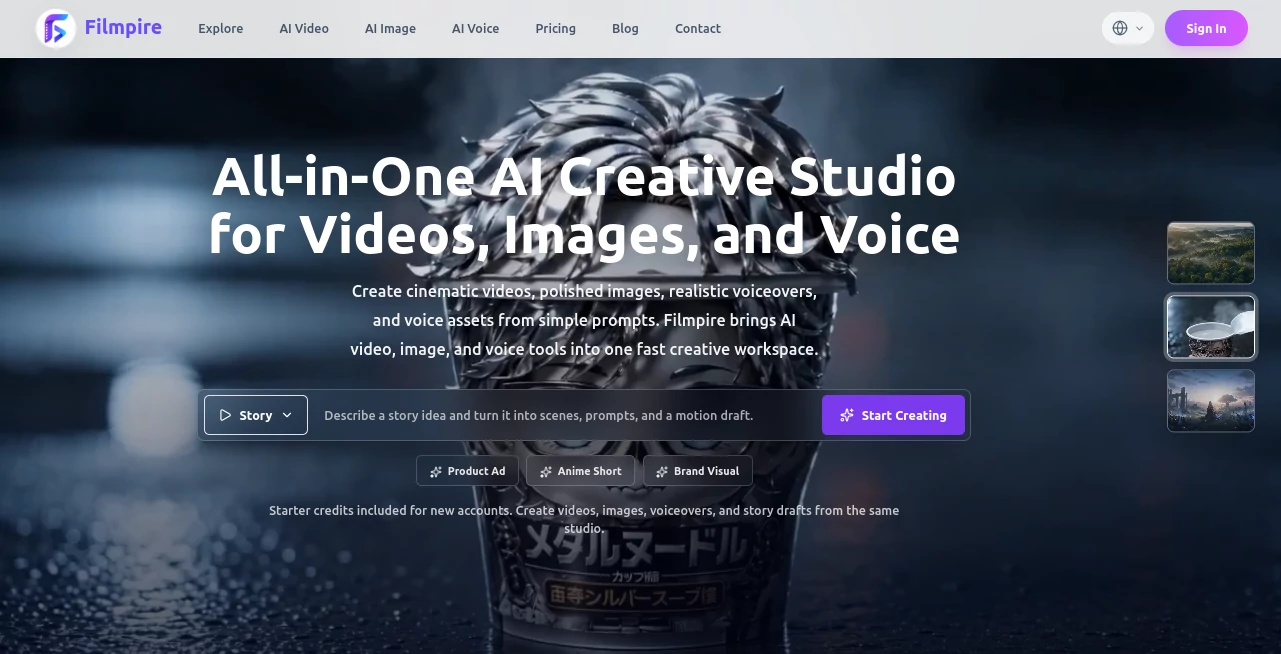Click the 'All-in-One AI Creative Studio' headline
This screenshot has width=1281, height=654.
coord(584,206)
